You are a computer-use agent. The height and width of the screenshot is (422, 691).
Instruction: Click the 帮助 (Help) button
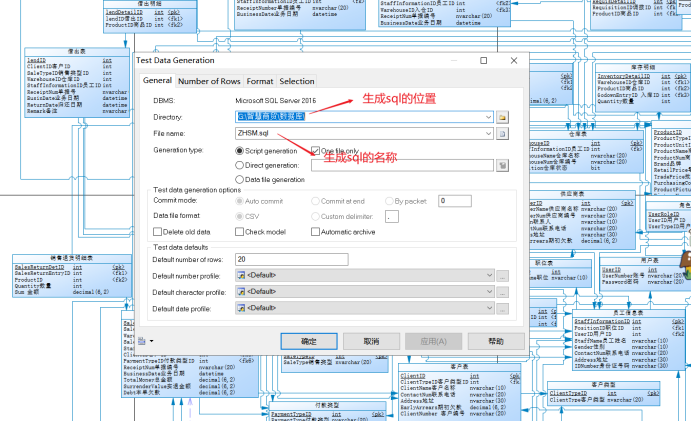[x=496, y=341]
